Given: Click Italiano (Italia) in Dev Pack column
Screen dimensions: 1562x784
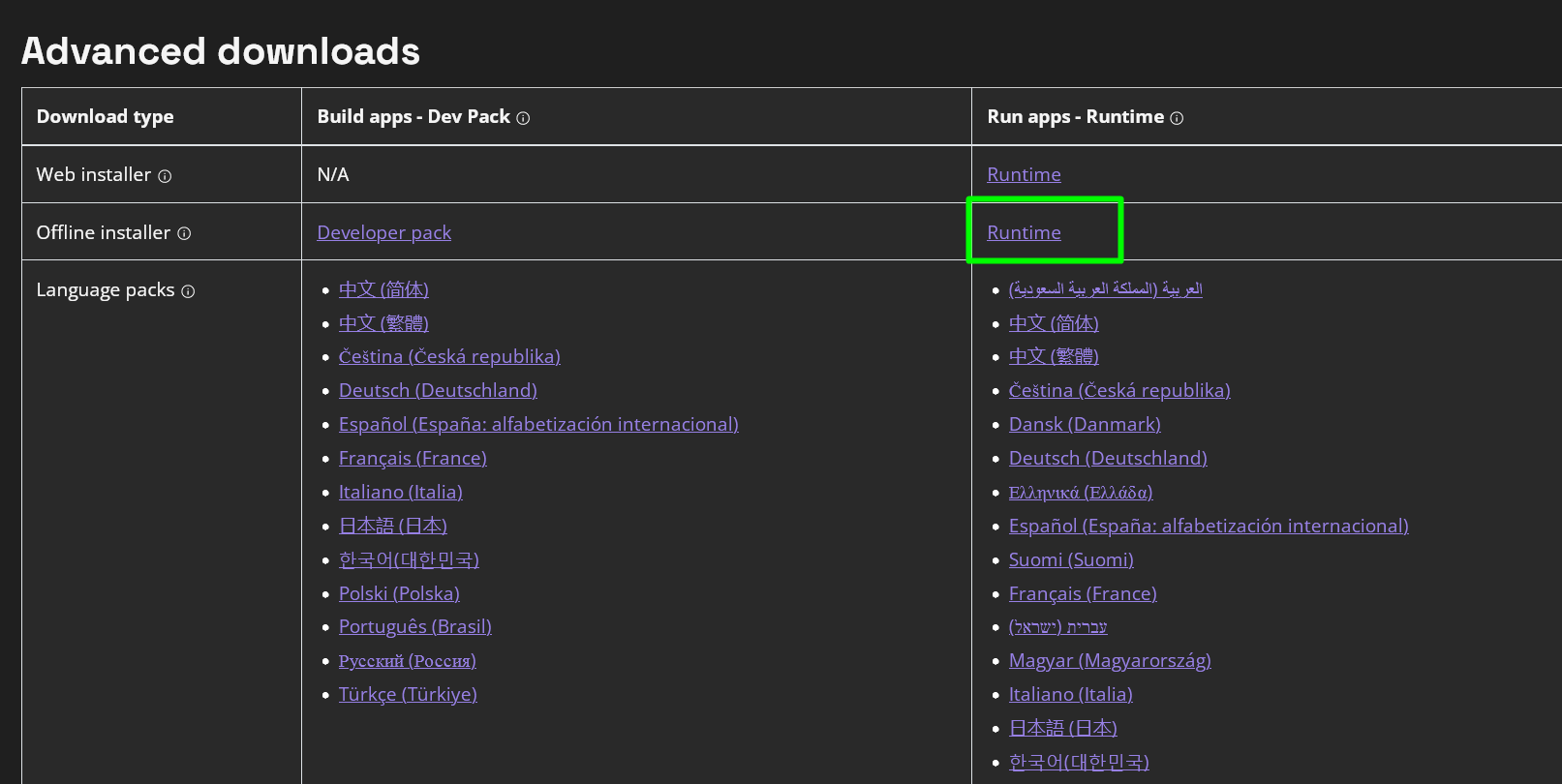Looking at the screenshot, I should click(x=400, y=492).
